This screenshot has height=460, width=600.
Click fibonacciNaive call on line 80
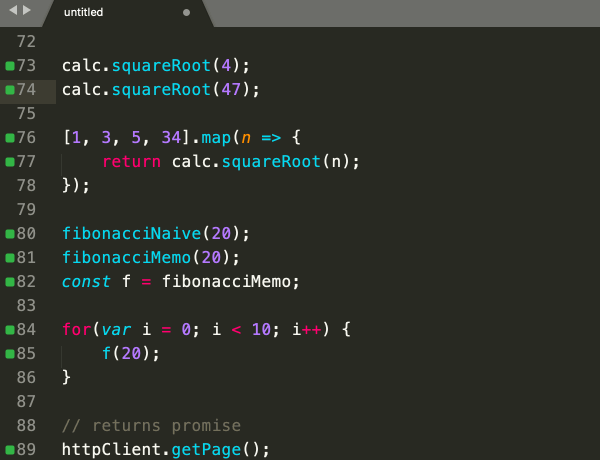tap(151, 234)
